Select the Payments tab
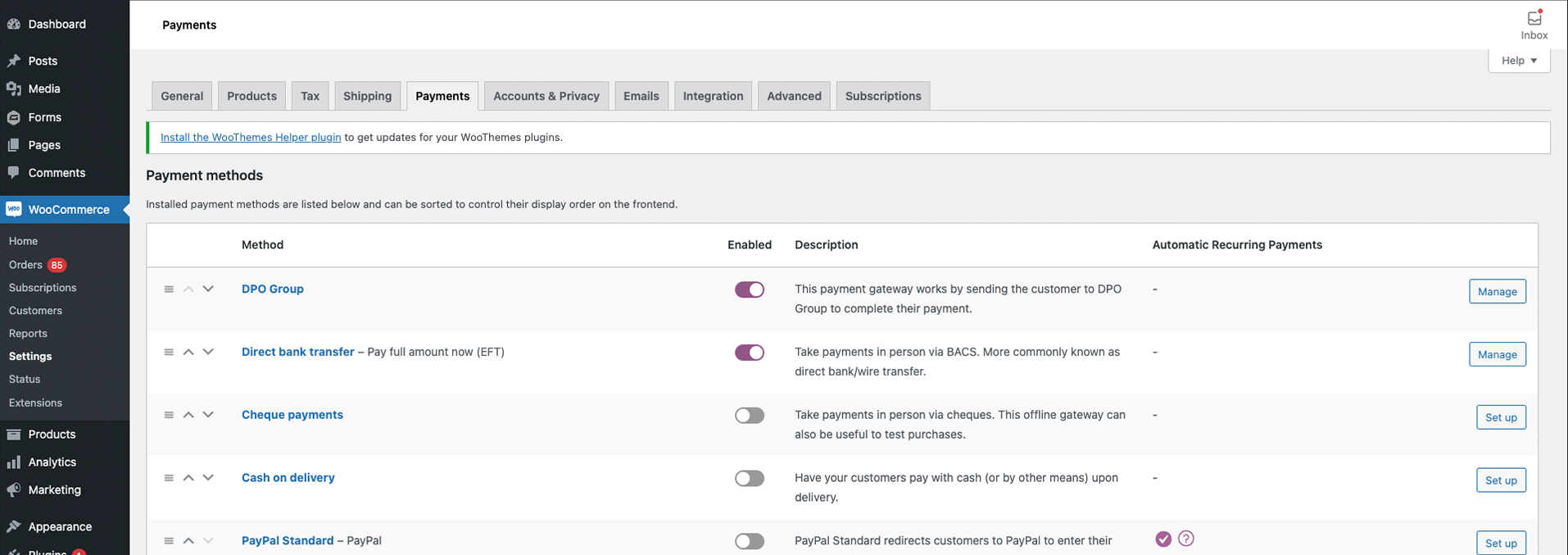The image size is (1568, 555). click(x=442, y=96)
